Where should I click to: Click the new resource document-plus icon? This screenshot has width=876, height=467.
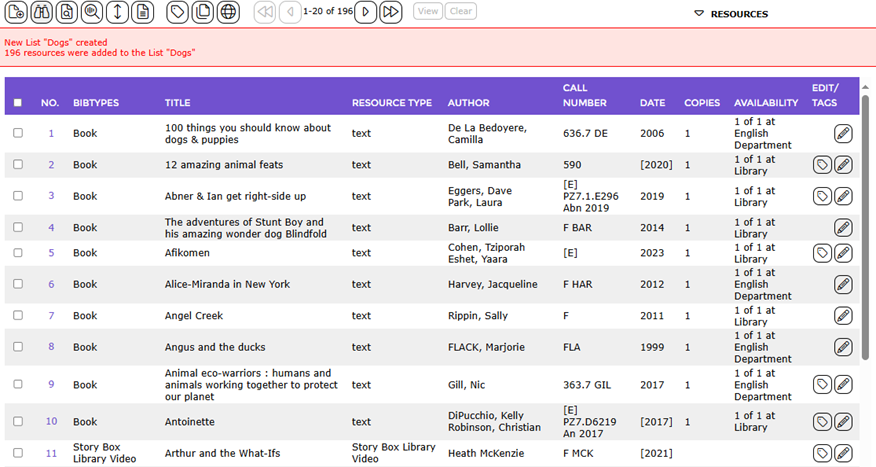tap(16, 12)
